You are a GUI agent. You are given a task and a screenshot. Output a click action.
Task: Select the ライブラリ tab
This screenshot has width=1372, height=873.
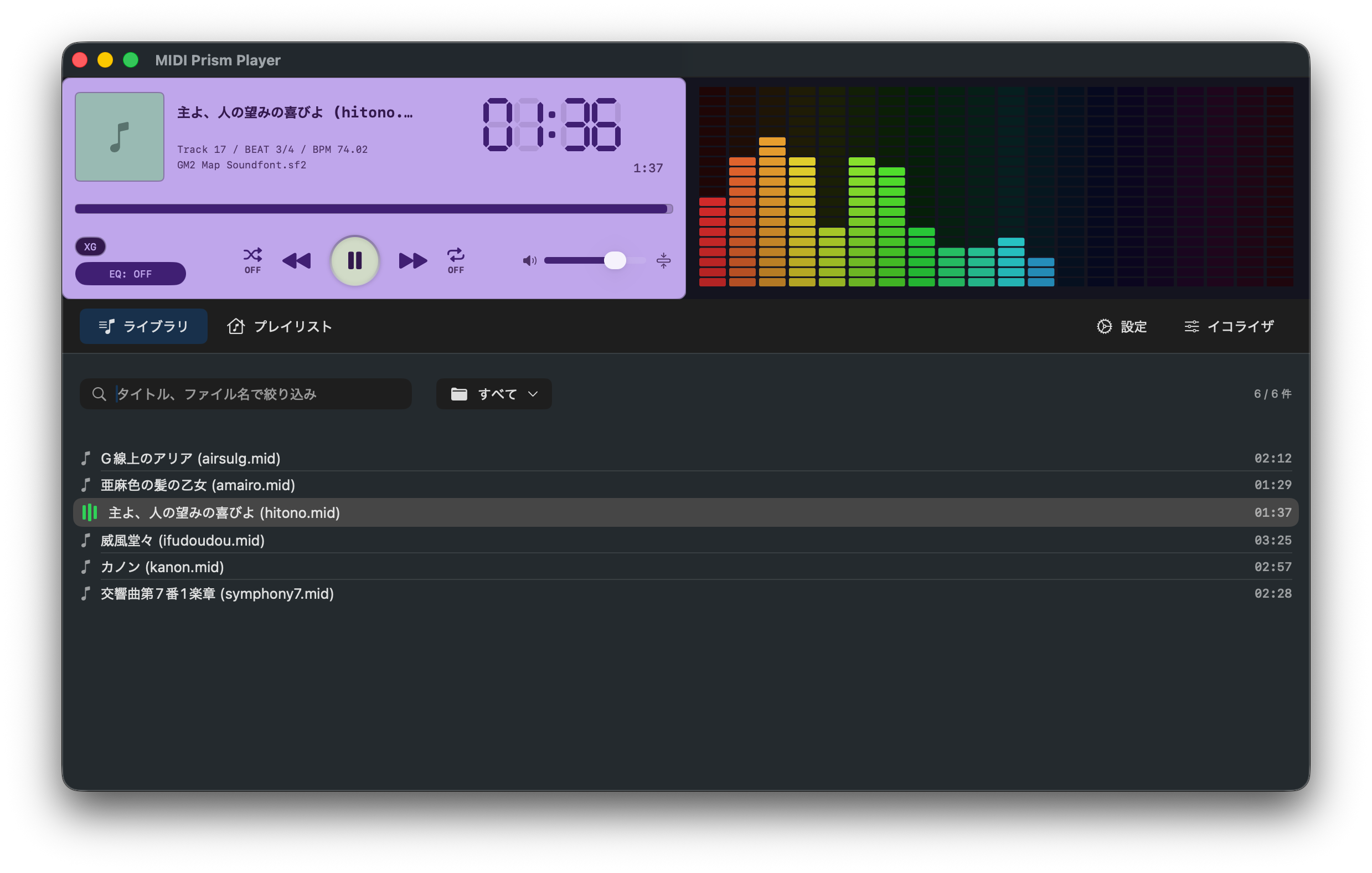(143, 326)
